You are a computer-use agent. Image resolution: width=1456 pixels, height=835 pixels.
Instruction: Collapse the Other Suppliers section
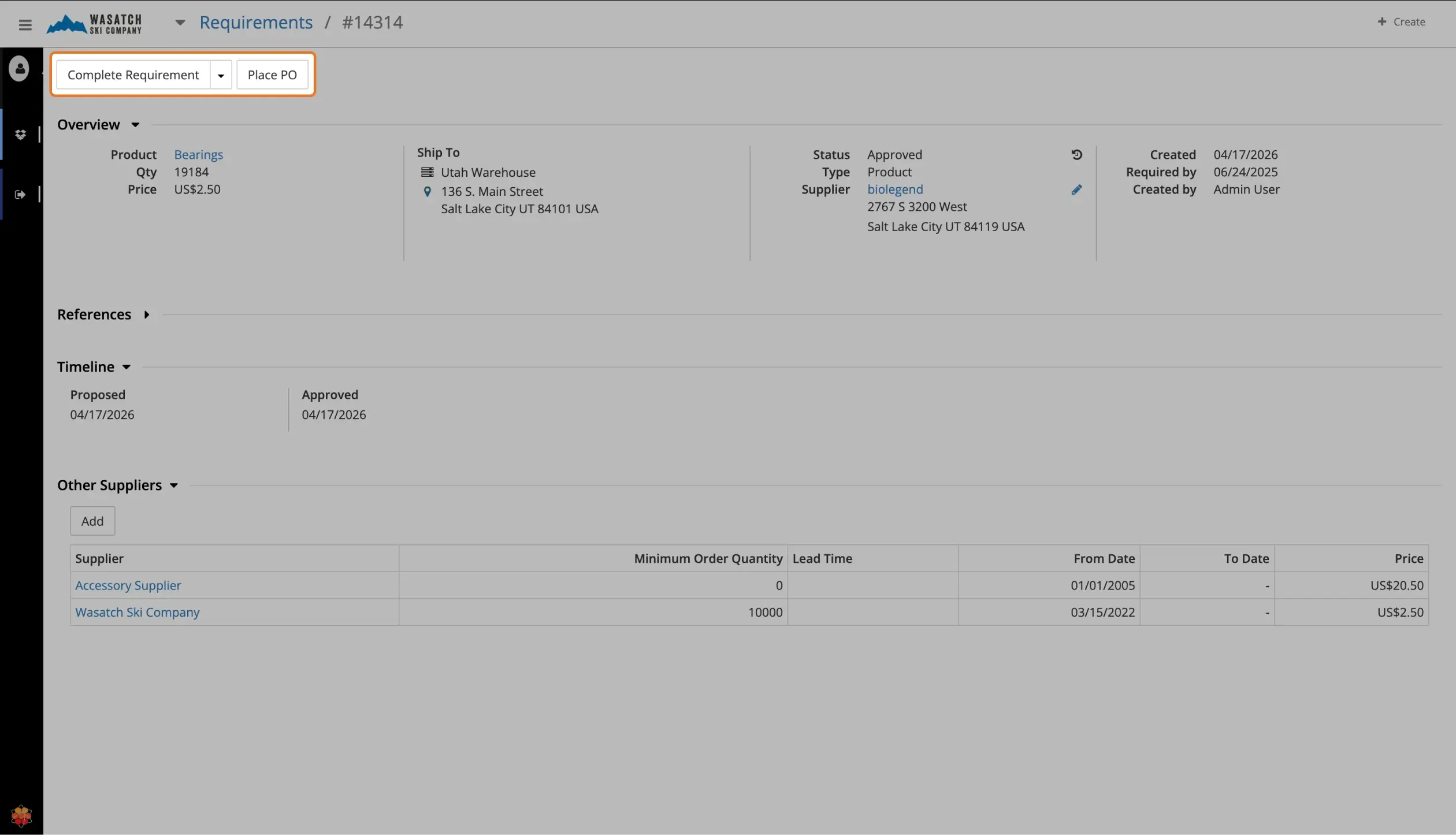click(174, 485)
